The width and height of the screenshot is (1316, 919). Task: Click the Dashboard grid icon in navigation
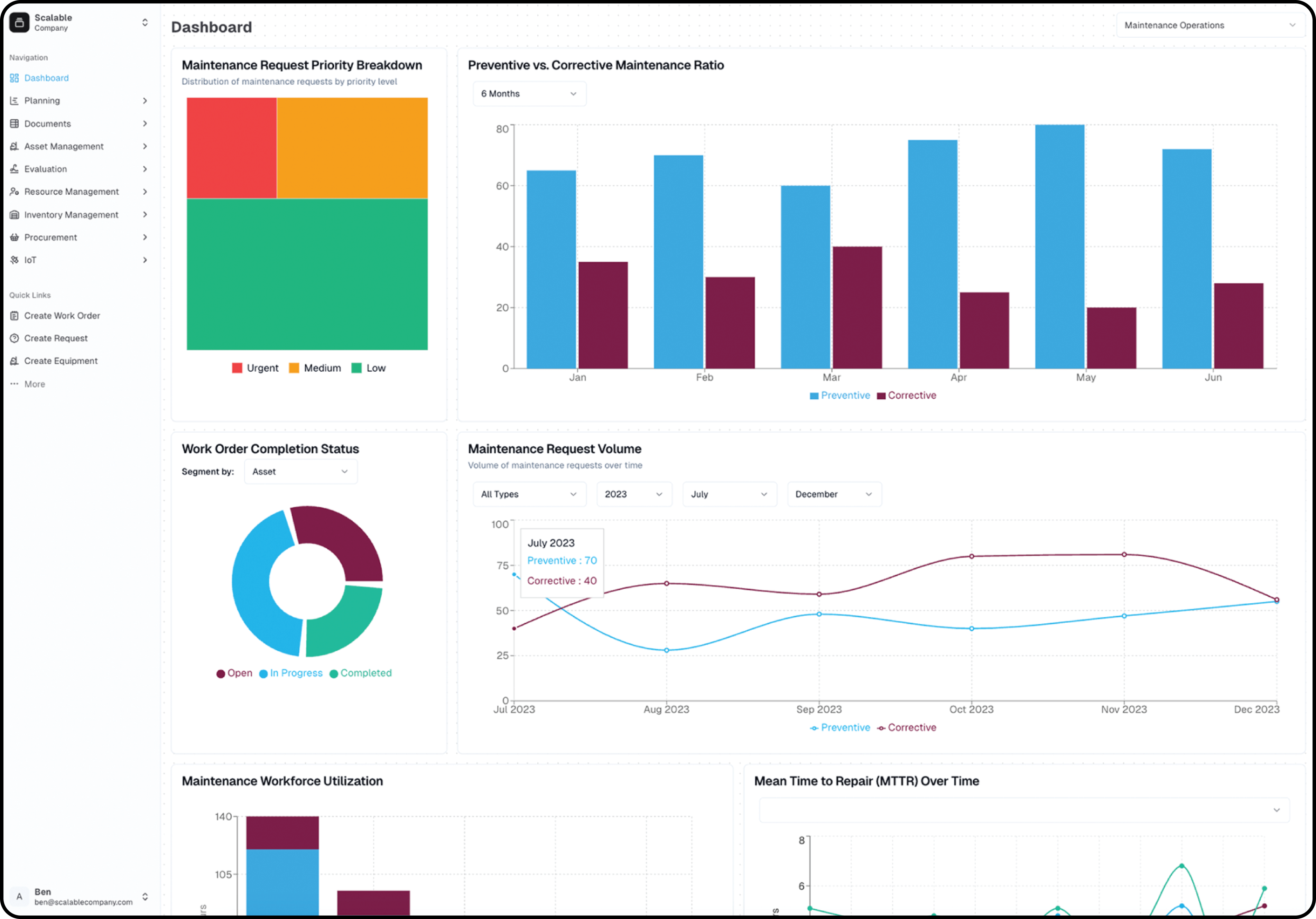click(x=14, y=78)
